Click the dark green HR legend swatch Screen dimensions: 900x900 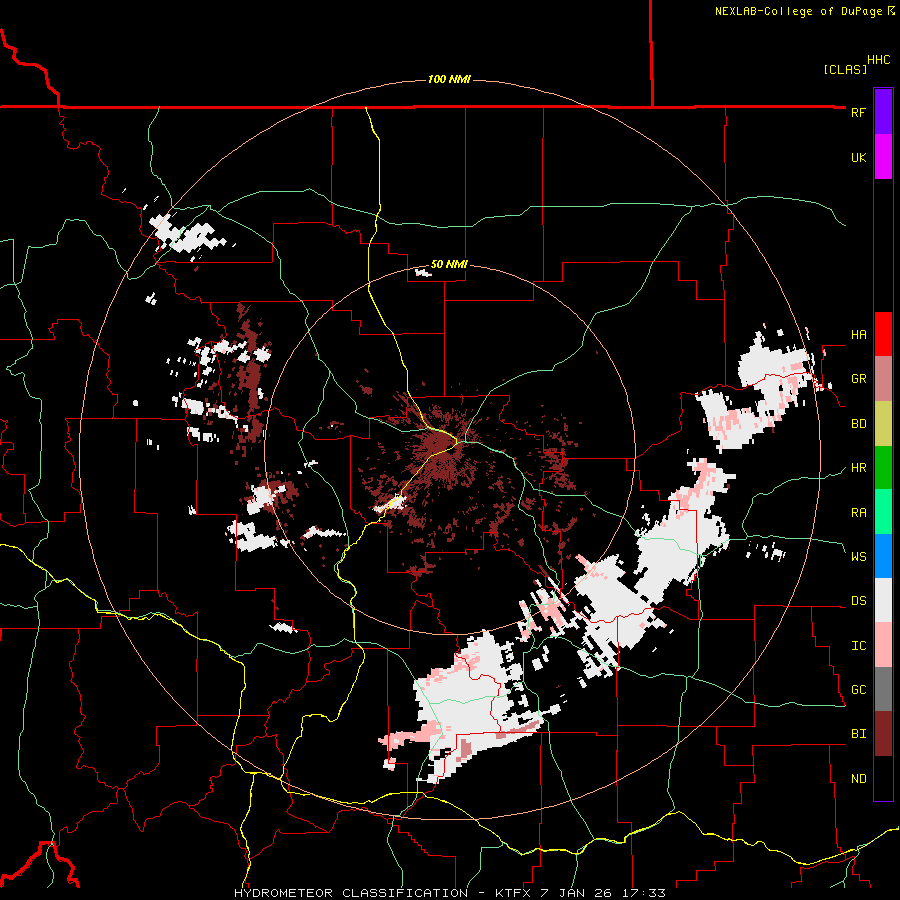click(x=883, y=468)
